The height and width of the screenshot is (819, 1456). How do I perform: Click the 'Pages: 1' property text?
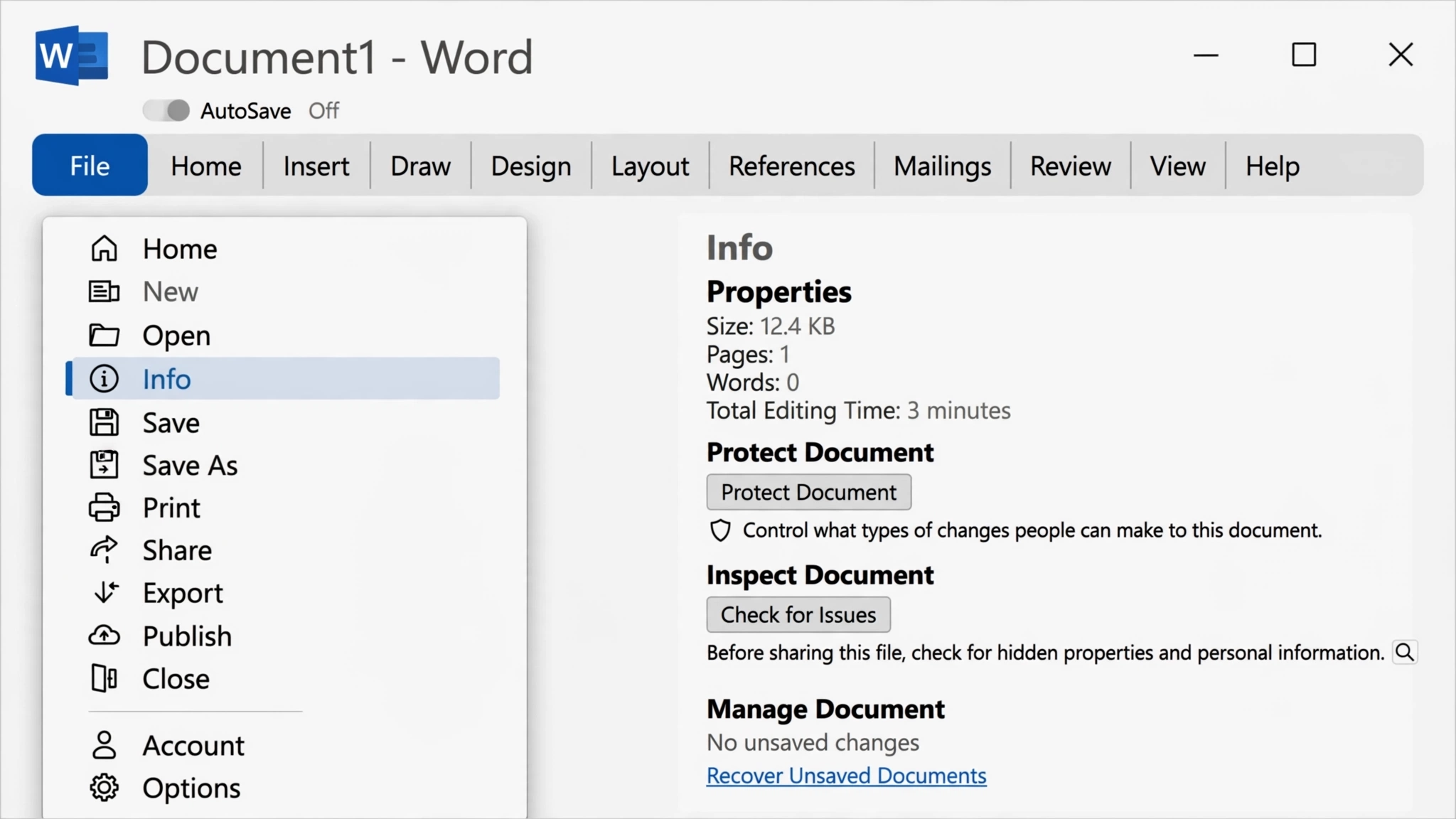pos(748,354)
